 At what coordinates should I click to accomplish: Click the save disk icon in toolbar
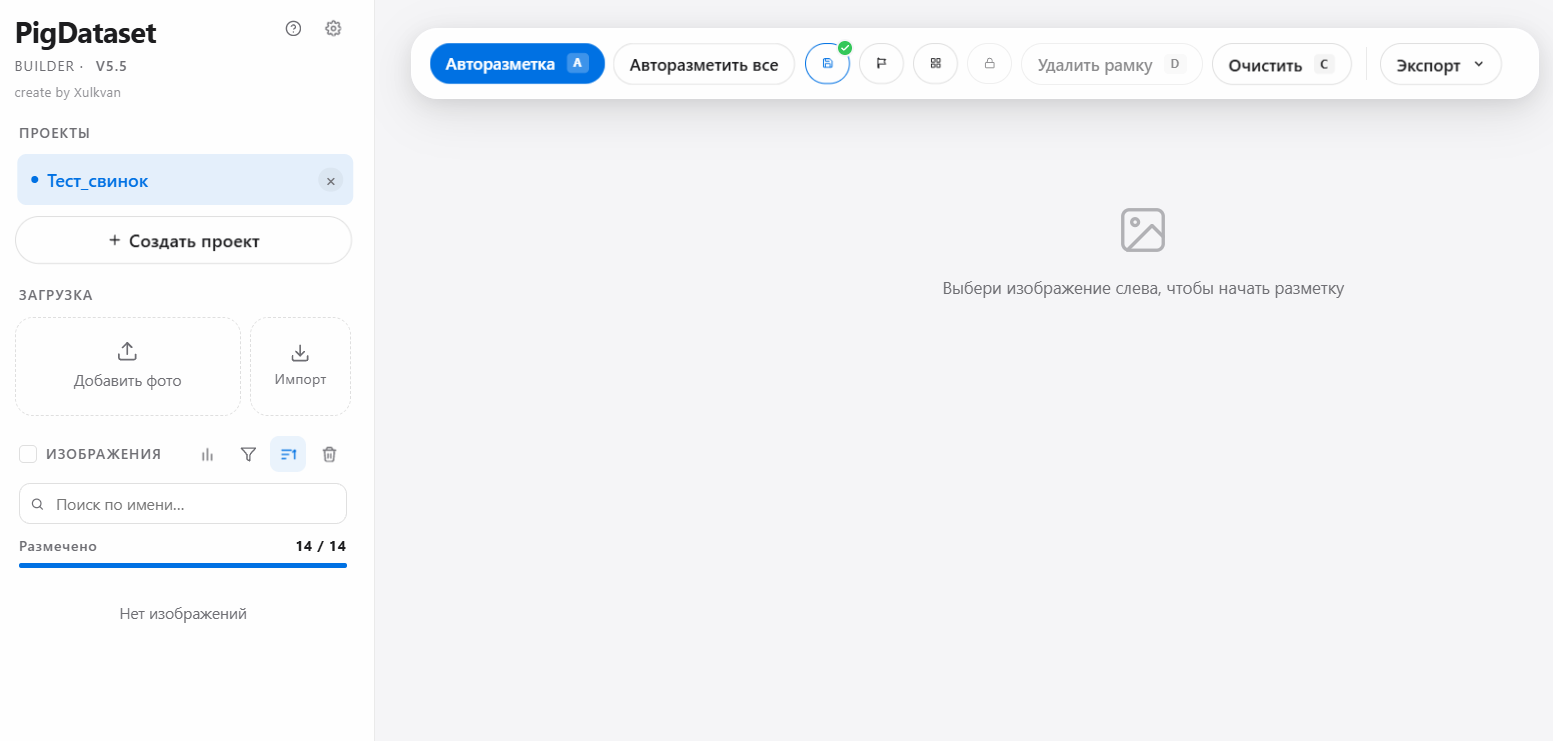(x=827, y=63)
